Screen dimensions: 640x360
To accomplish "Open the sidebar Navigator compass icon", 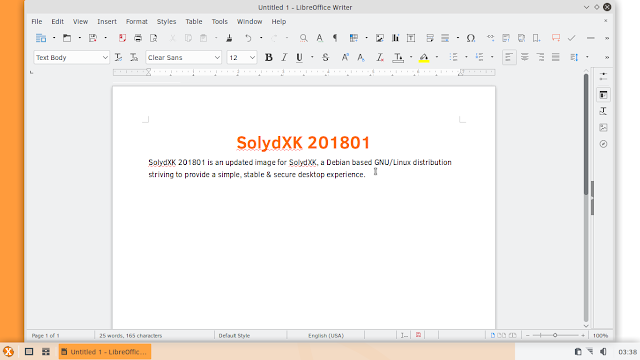I will coord(603,144).
